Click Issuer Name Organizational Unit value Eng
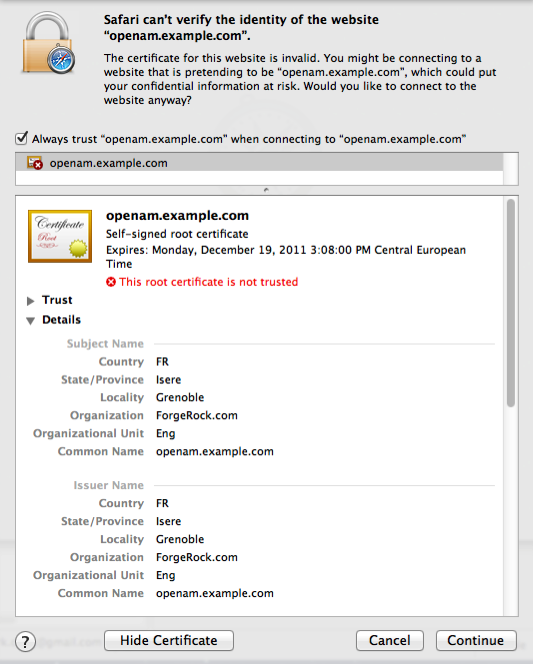This screenshot has height=664, width=533. pos(165,575)
